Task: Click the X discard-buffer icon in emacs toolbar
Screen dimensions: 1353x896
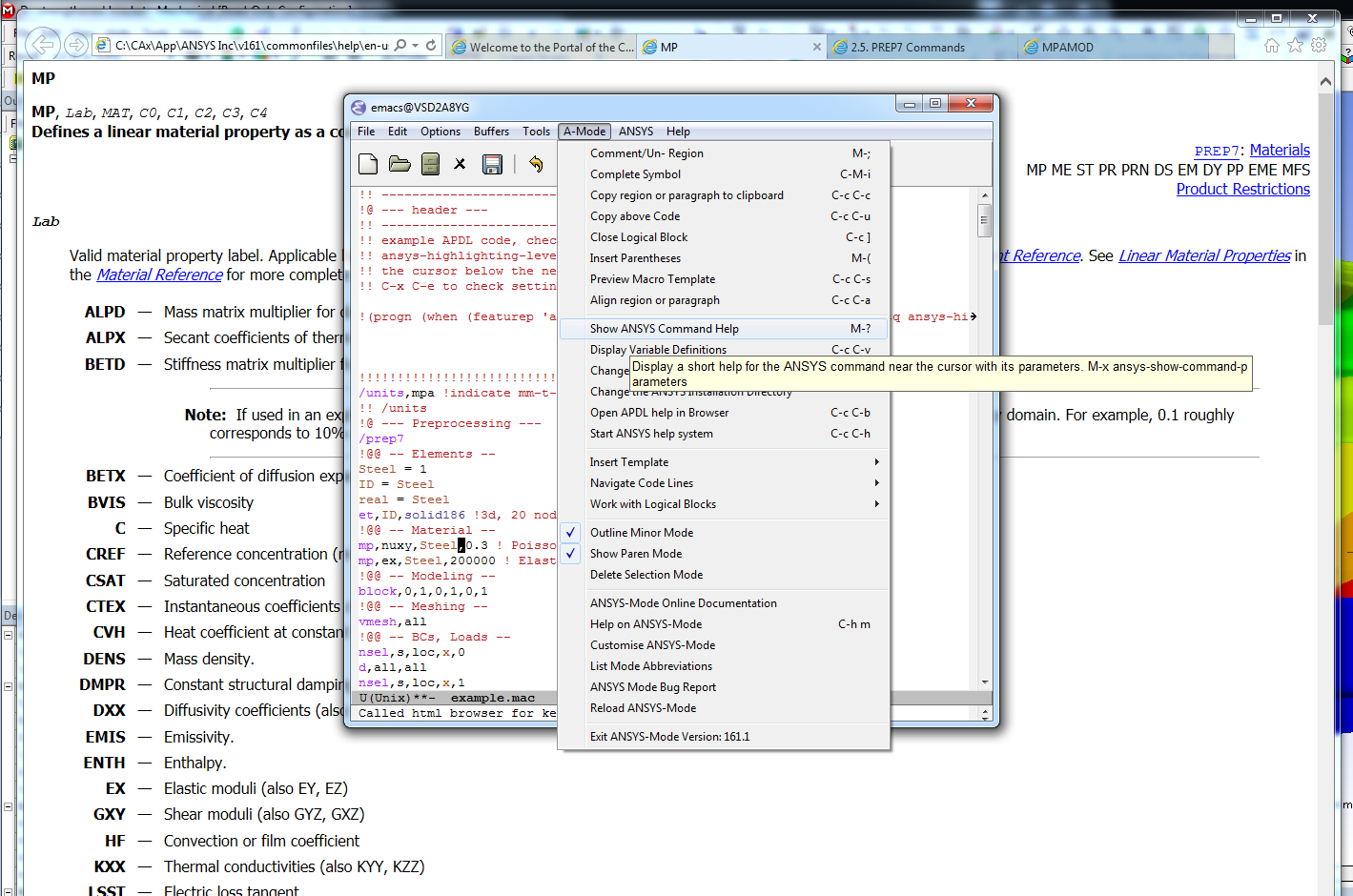Action: pos(460,164)
